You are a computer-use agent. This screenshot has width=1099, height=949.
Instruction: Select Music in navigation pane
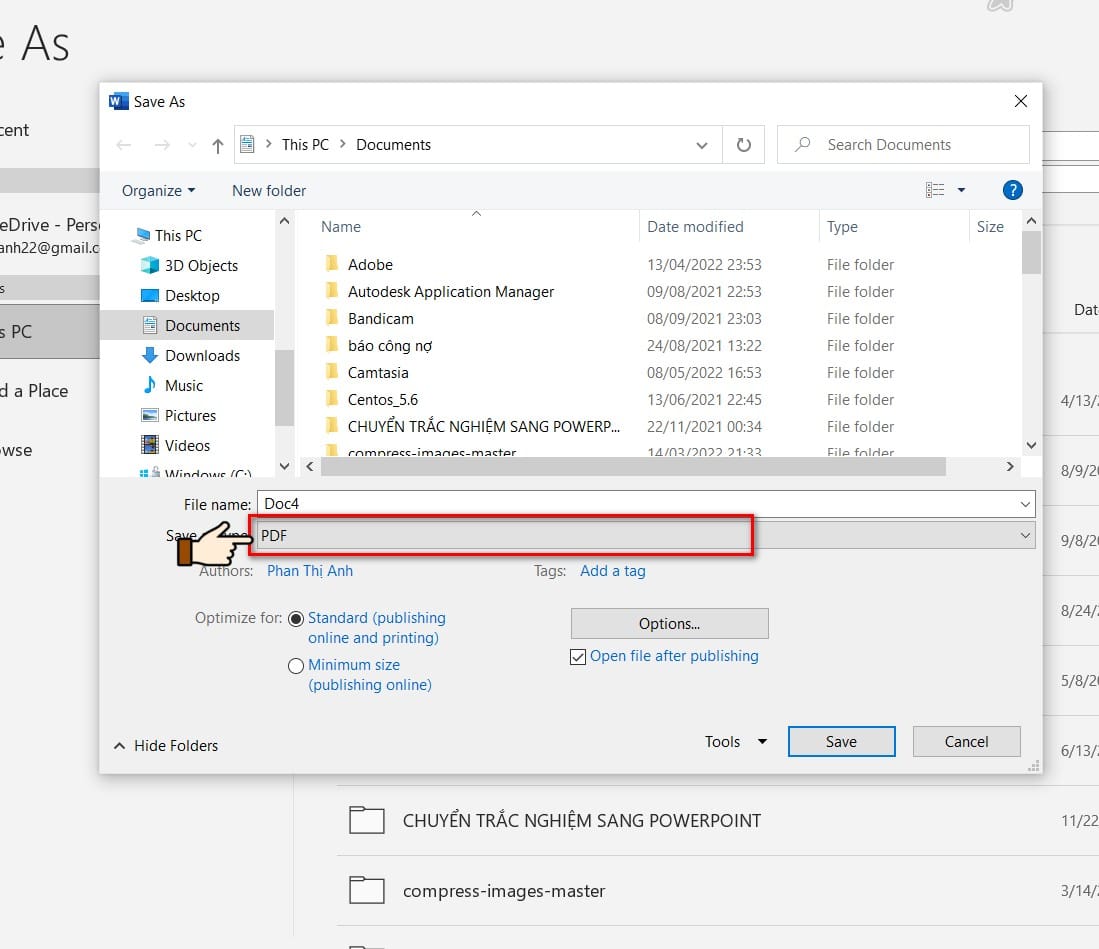tap(172, 385)
